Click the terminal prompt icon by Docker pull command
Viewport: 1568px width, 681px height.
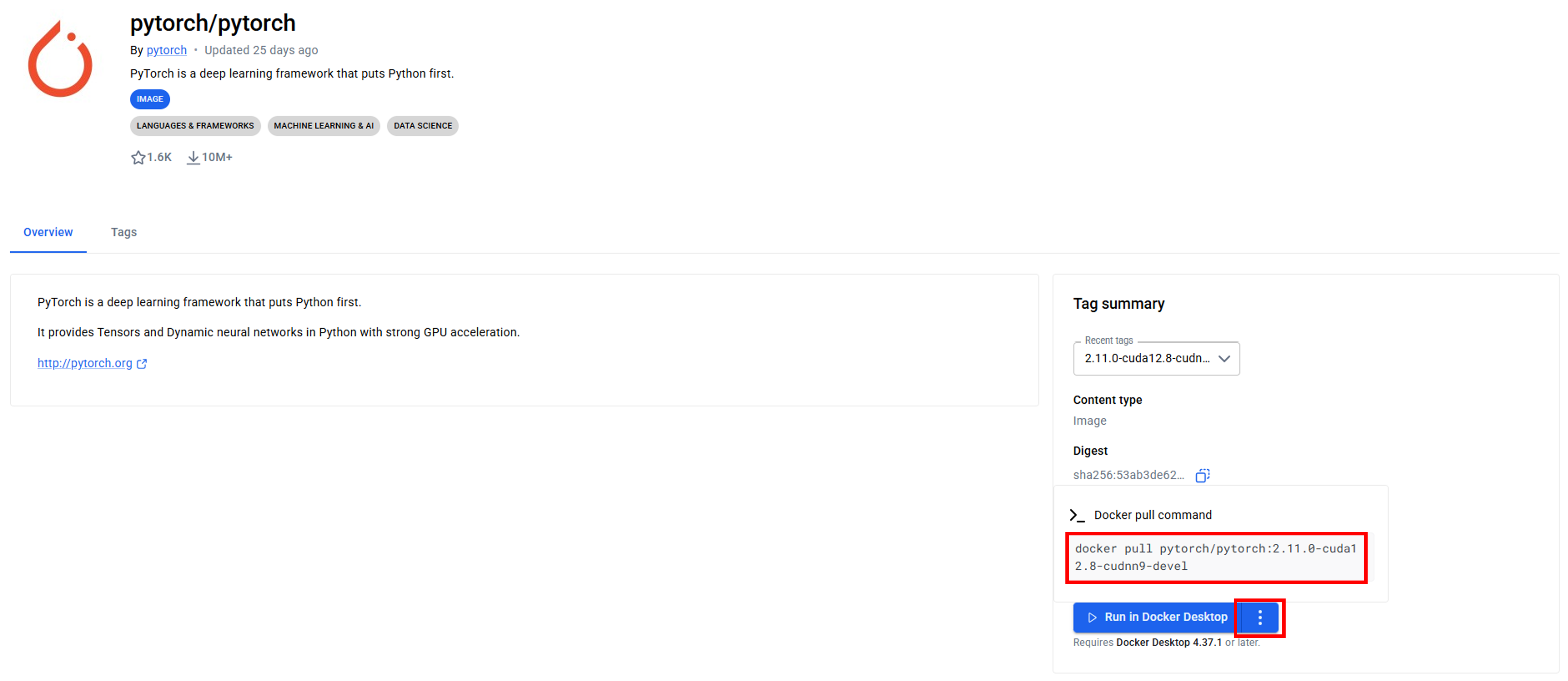pyautogui.click(x=1077, y=515)
